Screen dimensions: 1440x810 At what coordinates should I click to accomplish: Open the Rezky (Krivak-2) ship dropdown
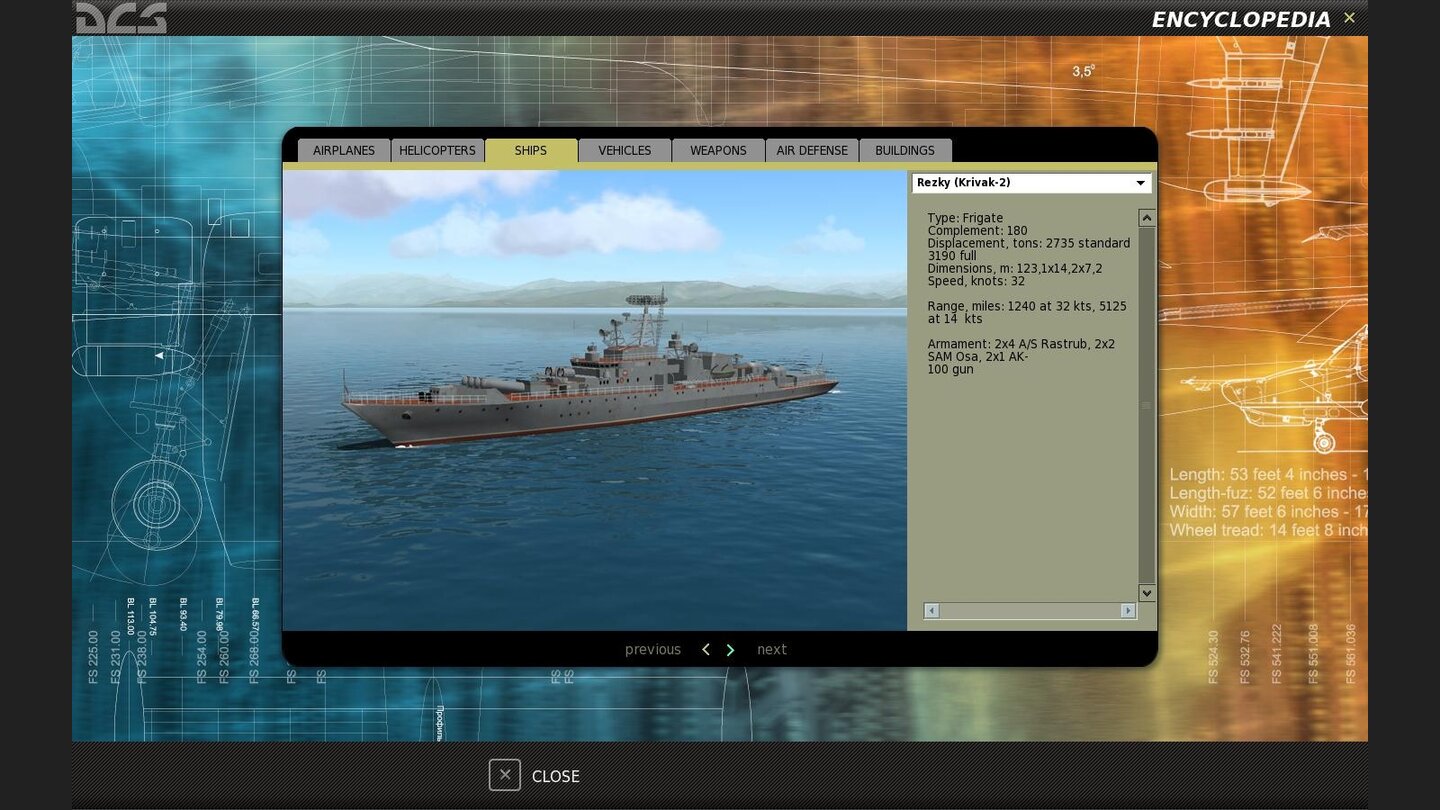1031,183
